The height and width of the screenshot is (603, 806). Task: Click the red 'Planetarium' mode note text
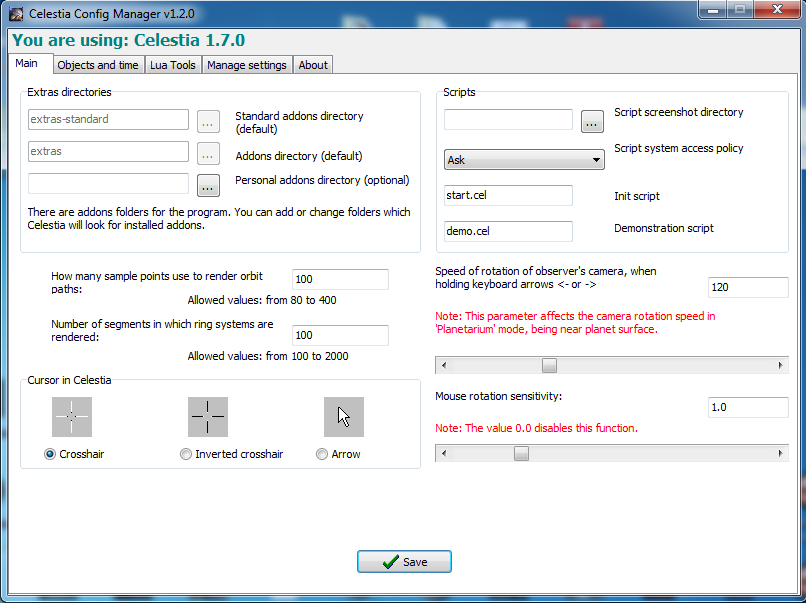[x=575, y=323]
